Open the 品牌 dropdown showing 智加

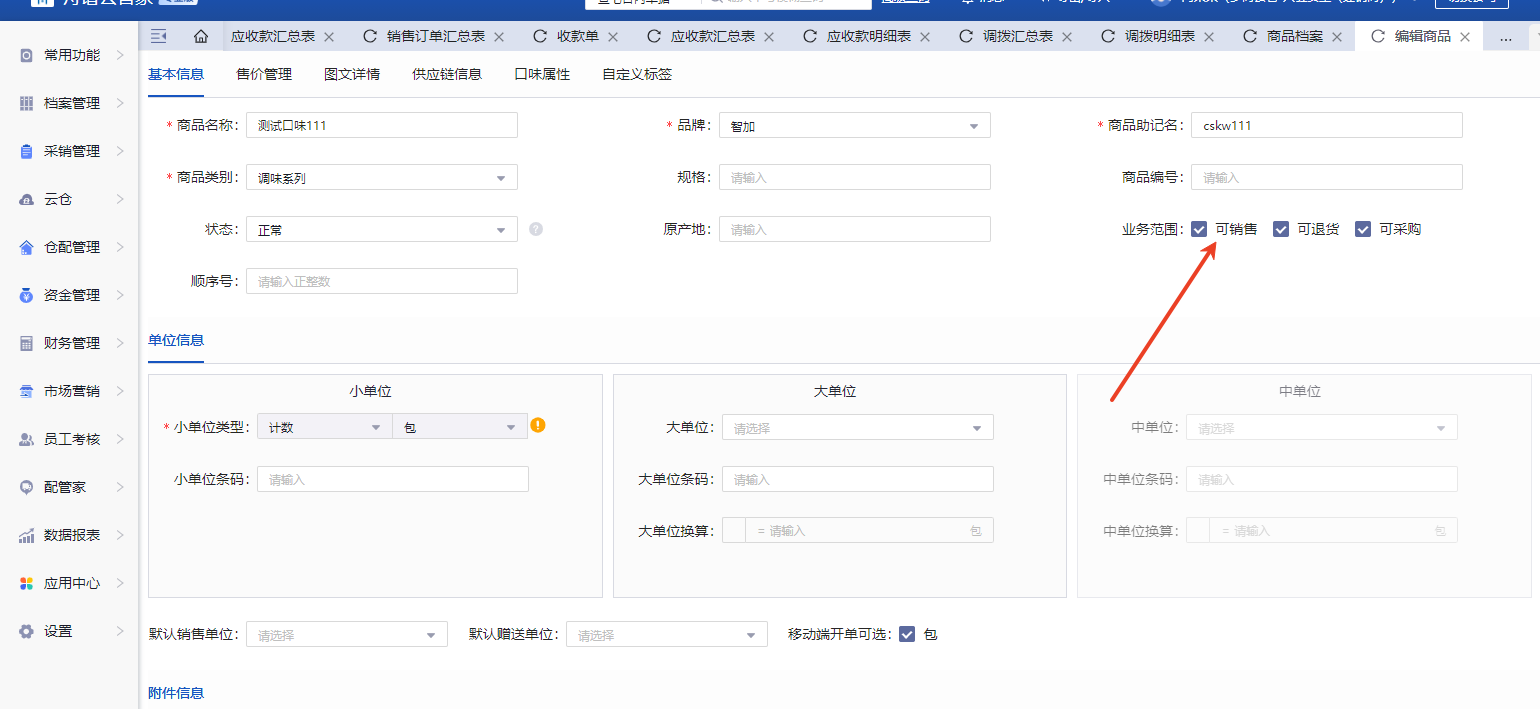854,125
